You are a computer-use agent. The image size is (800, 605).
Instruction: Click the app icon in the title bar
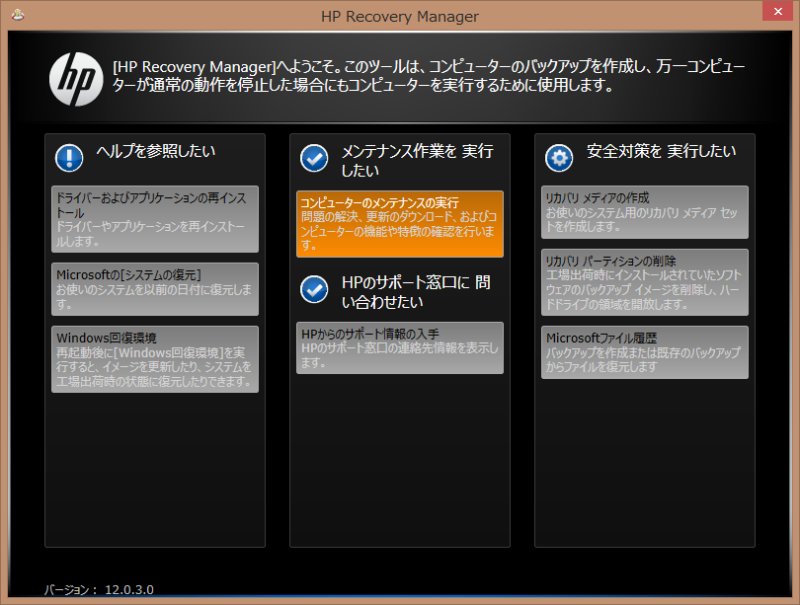point(18,15)
